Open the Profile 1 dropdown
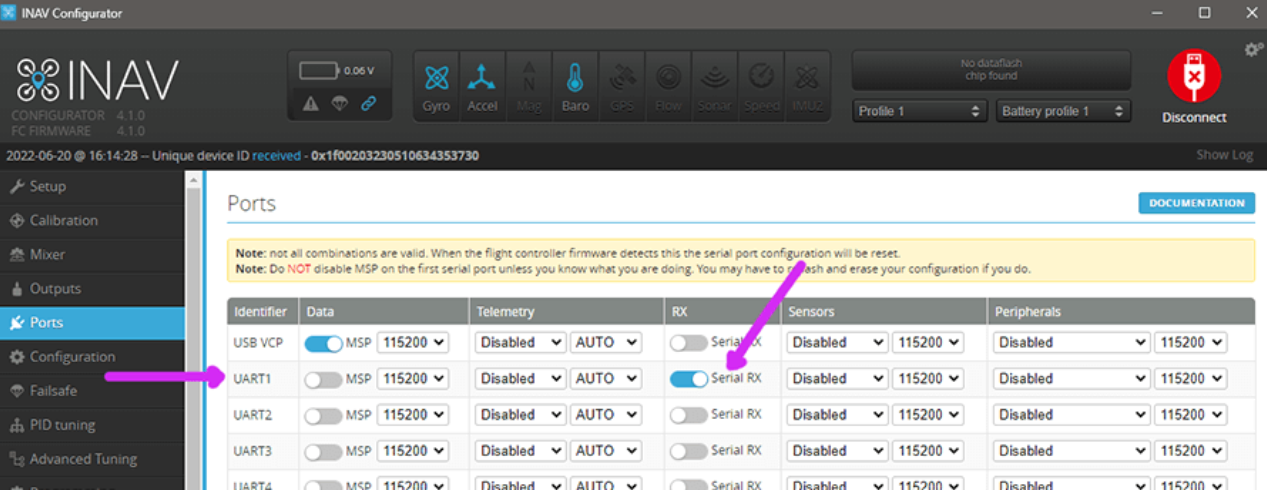 (921, 111)
